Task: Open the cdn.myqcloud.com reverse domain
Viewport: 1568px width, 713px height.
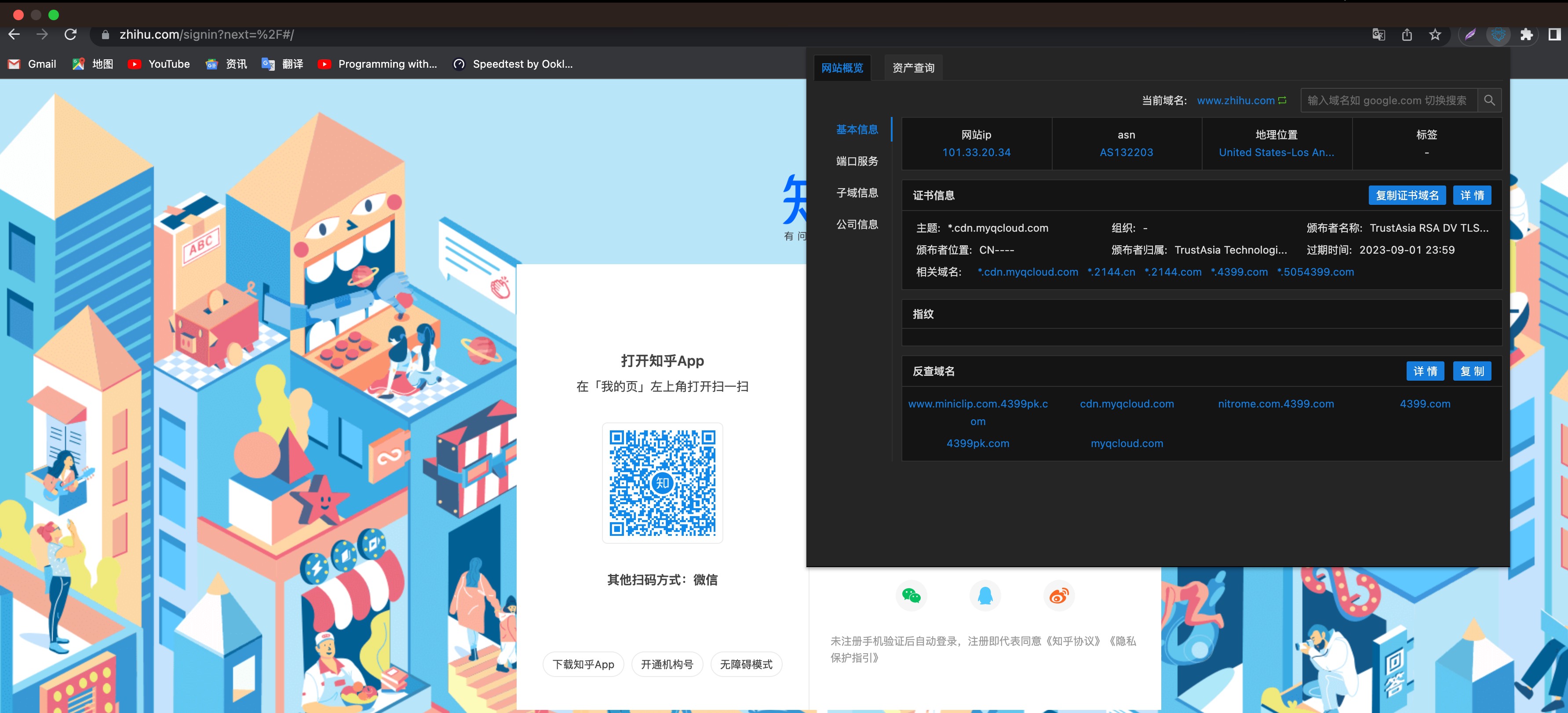Action: pos(1127,404)
